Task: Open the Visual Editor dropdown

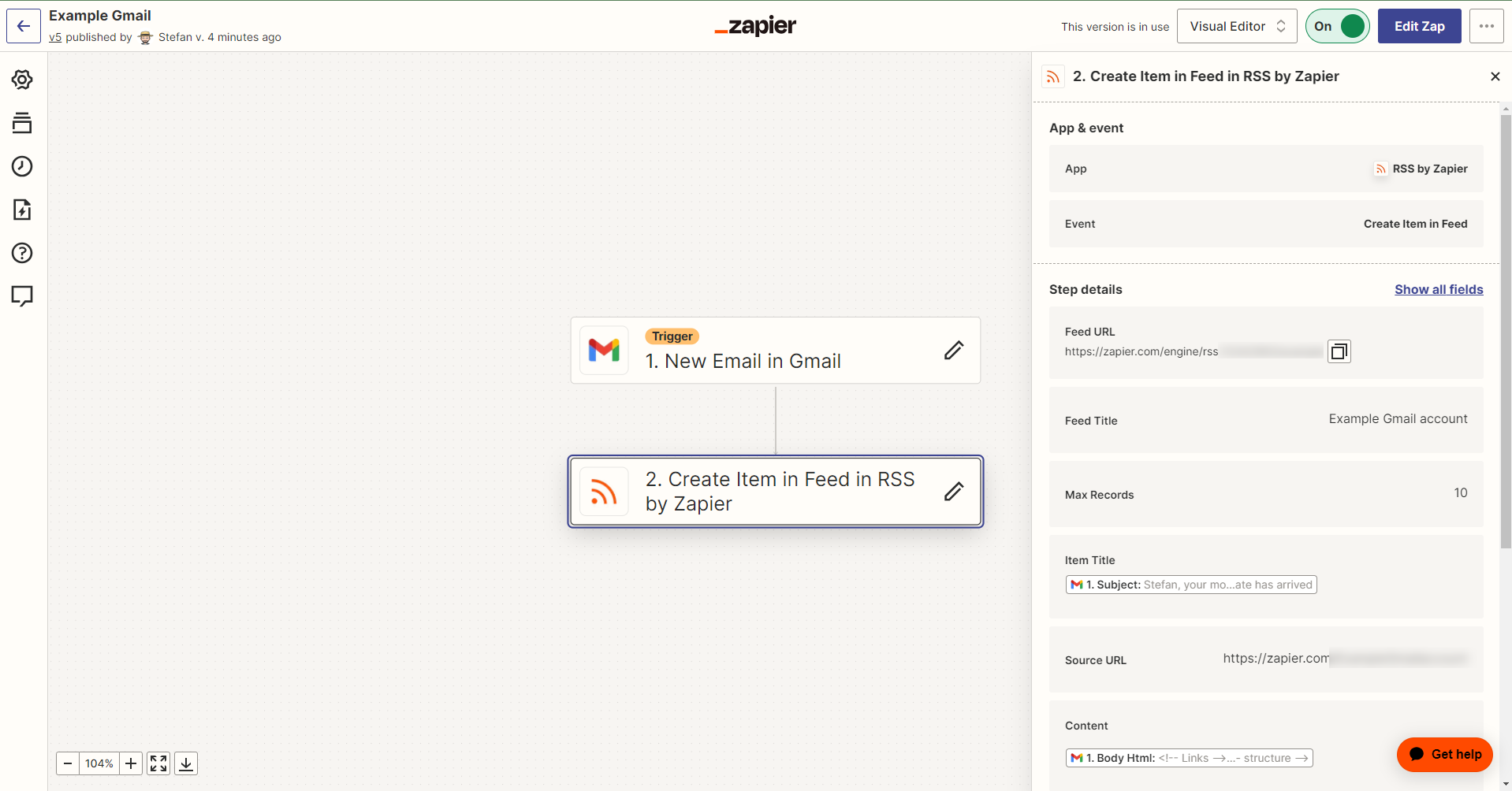Action: coord(1237,26)
